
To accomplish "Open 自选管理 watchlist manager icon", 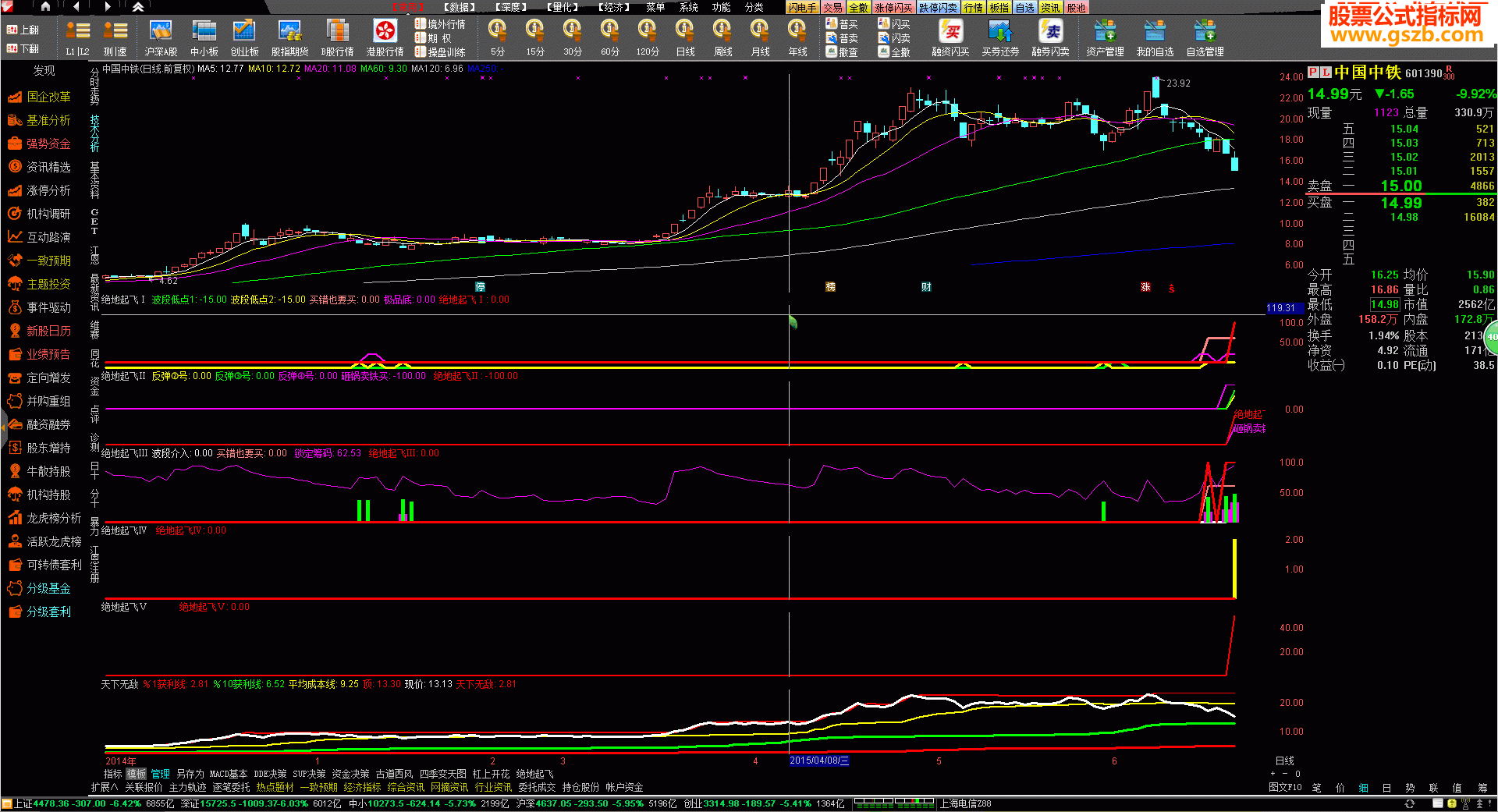I will coord(1205,38).
